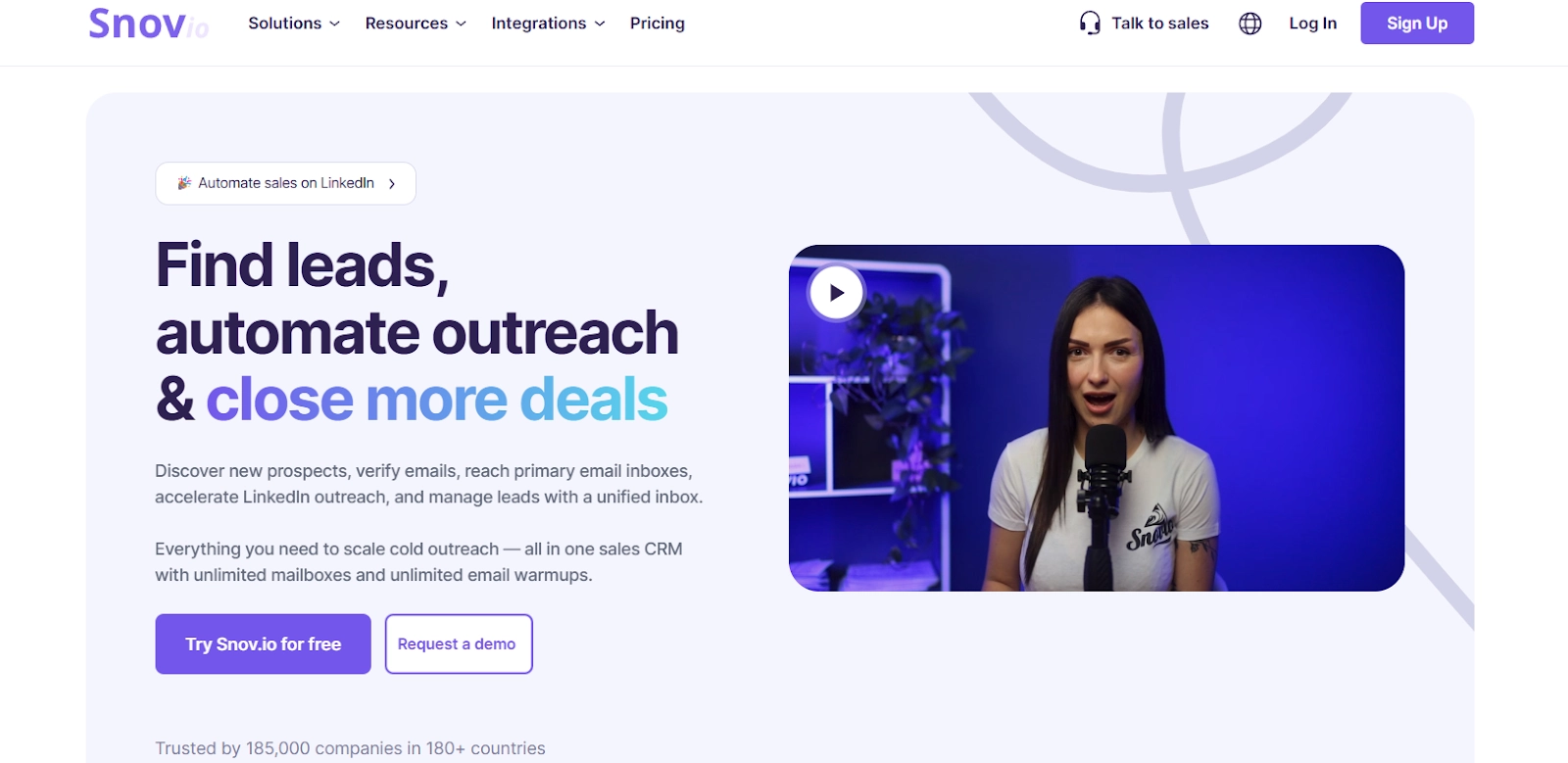Click the Snov.io logo
Screen dimensions: 1568x763
tap(148, 24)
